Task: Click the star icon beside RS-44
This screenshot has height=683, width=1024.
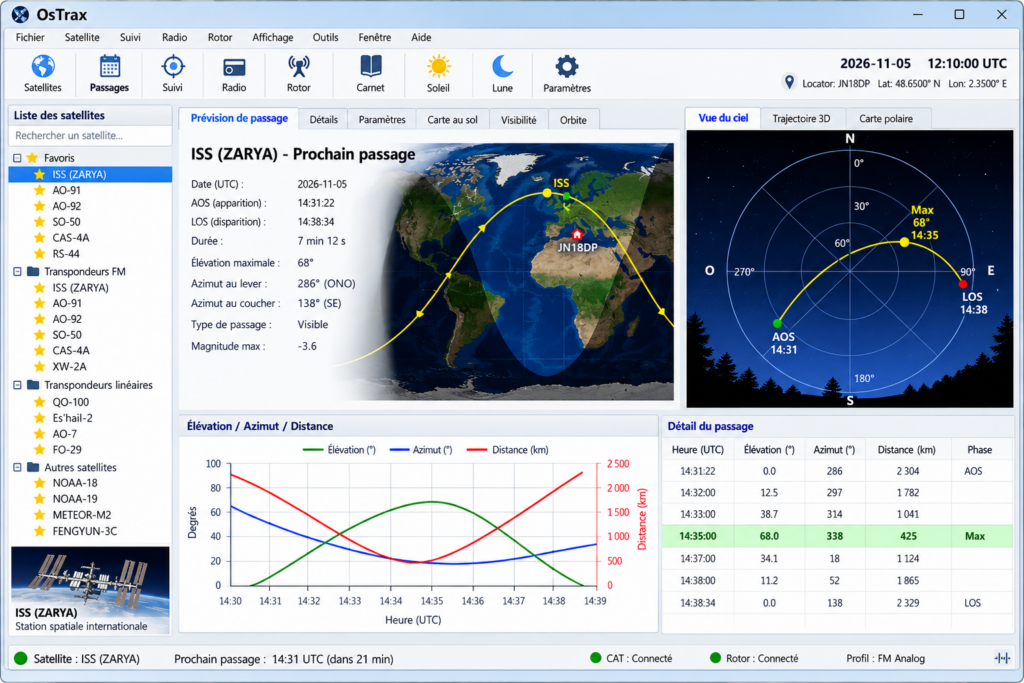Action: (x=39, y=253)
